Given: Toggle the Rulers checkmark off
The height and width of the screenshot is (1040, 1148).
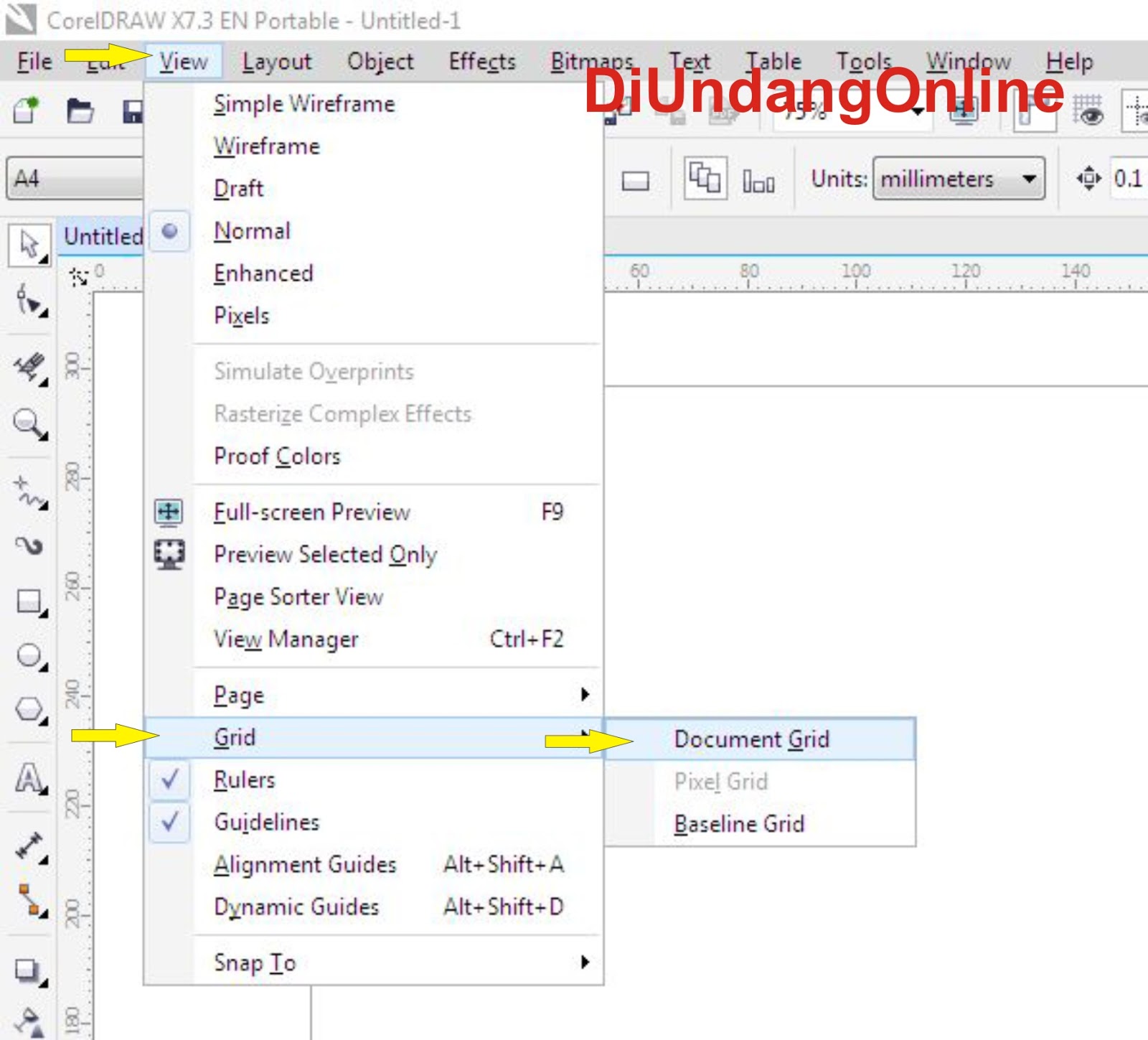Looking at the screenshot, I should pos(171,780).
